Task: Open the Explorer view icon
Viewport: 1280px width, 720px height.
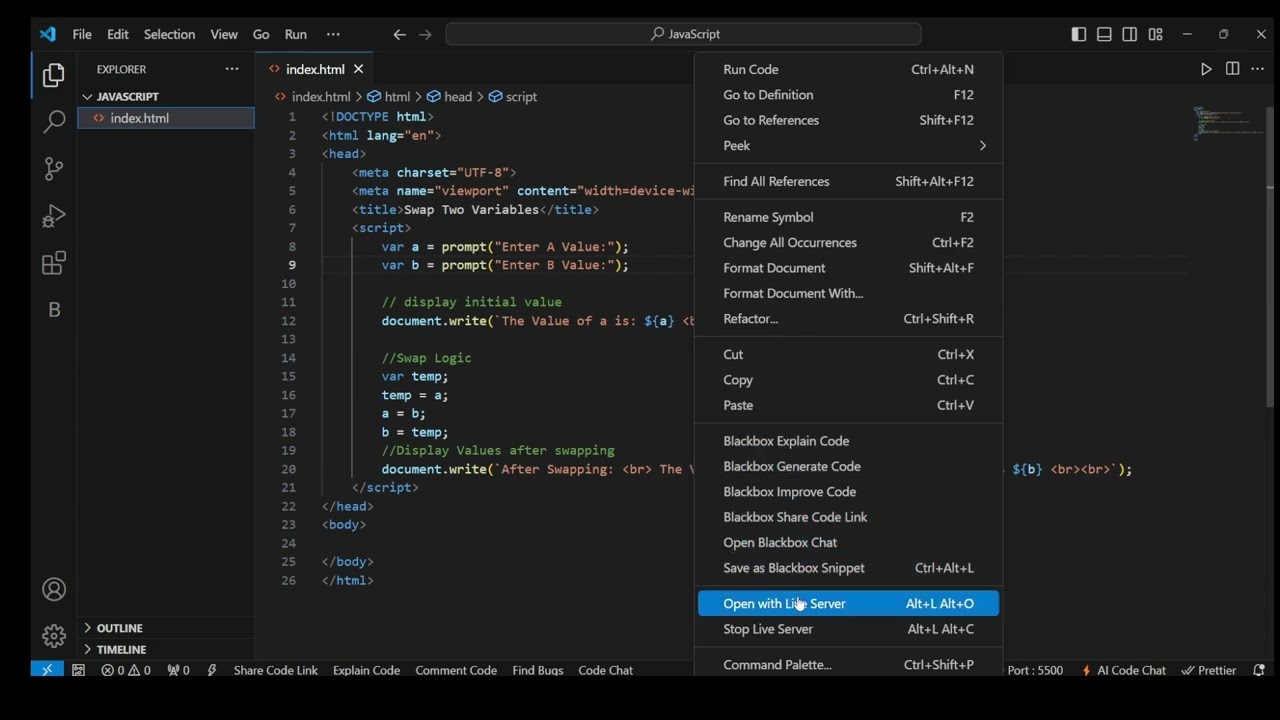Action: [x=54, y=75]
